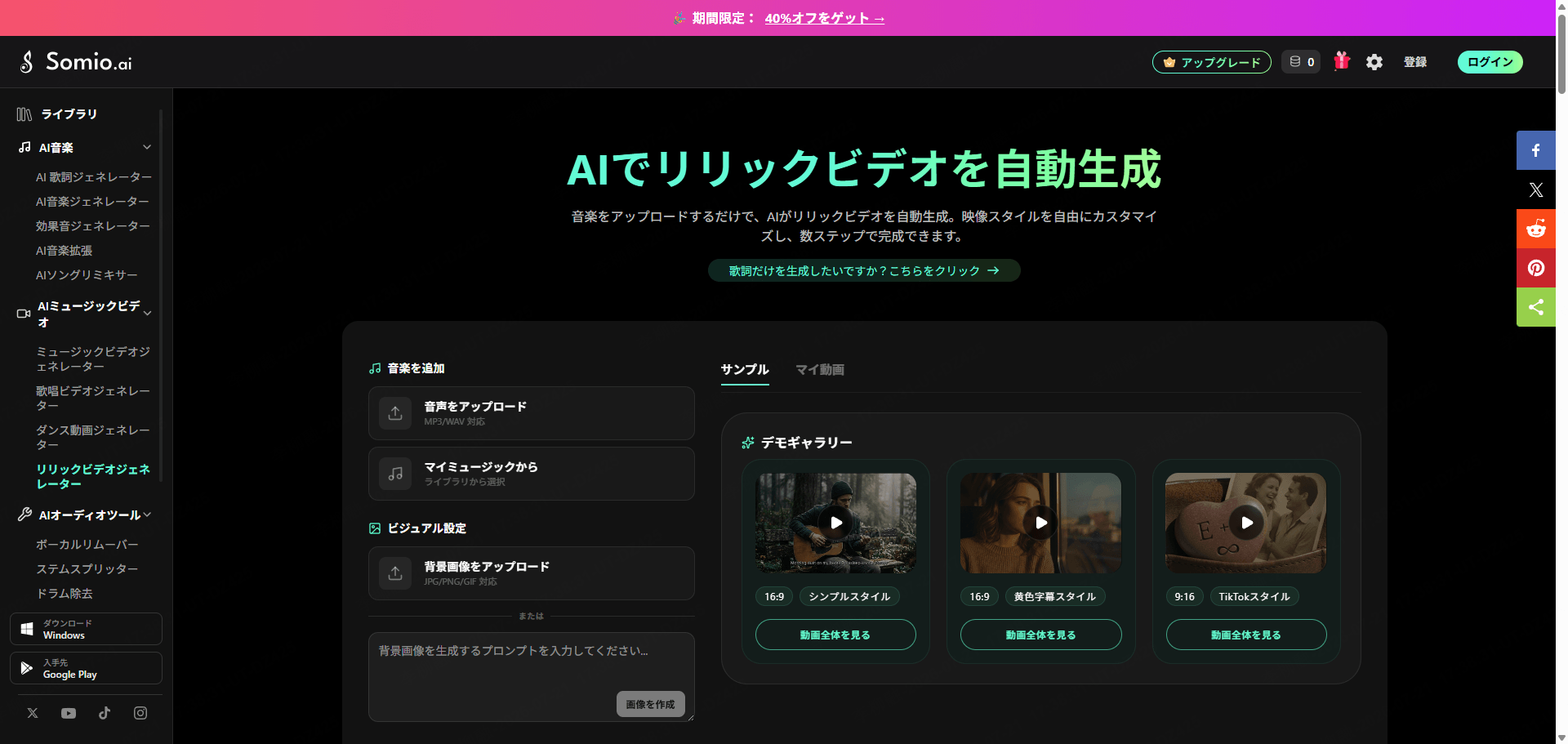Click マイミュージックから selection card
The width and height of the screenshot is (1568, 744).
click(532, 474)
